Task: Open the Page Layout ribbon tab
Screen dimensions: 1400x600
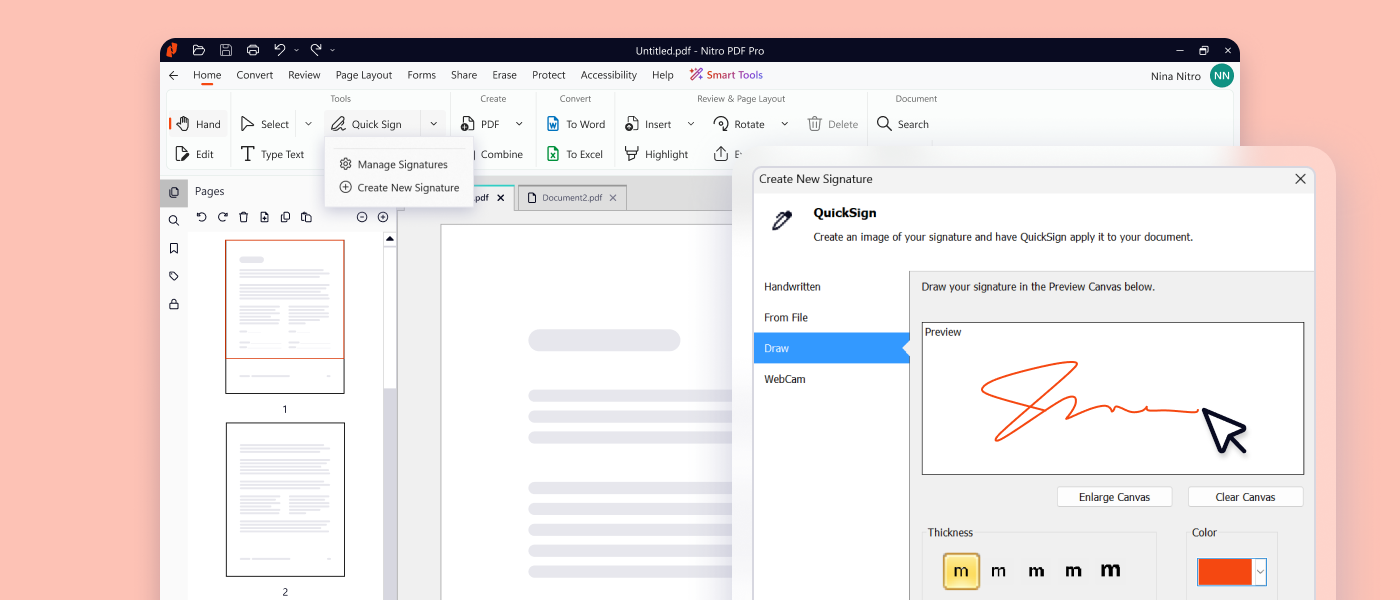Action: 364,75
